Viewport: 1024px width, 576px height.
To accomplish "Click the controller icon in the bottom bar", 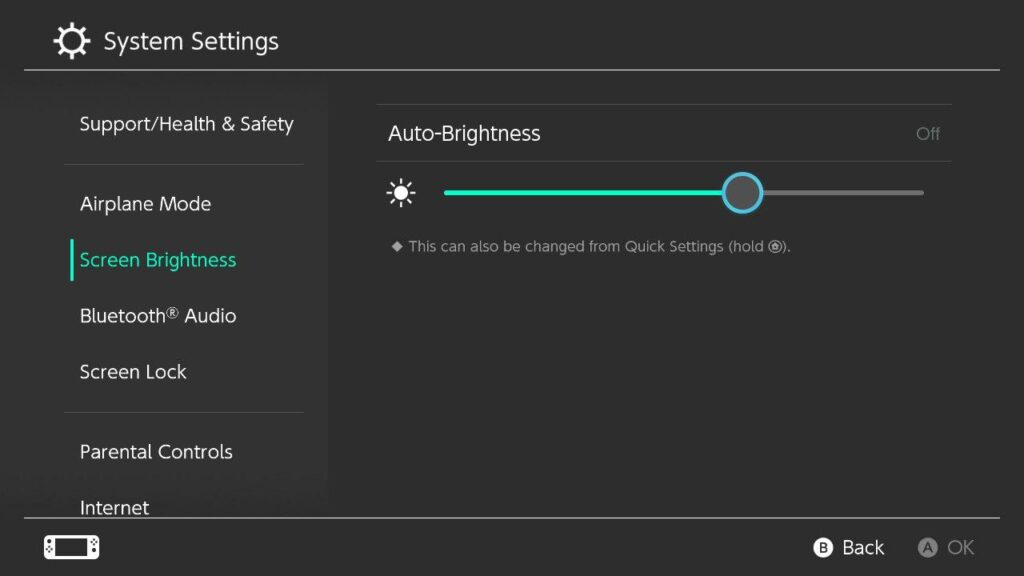I will [71, 547].
